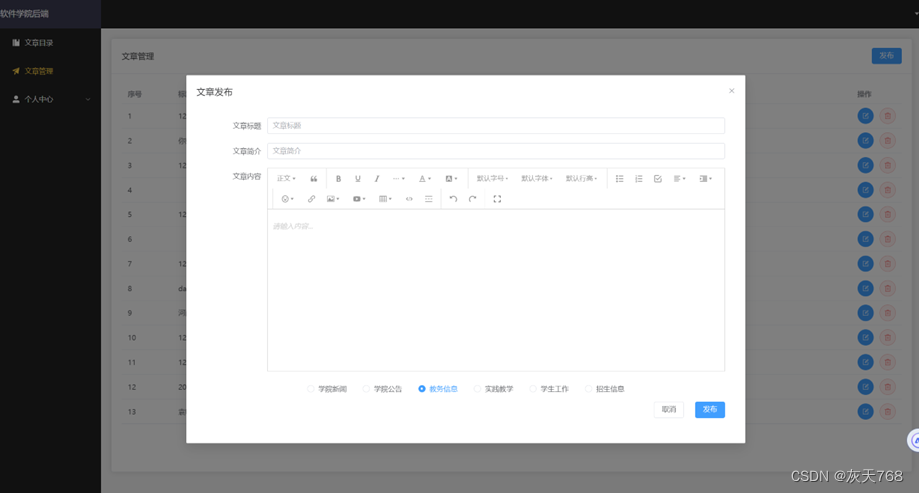Delete article in row 10

887,338
